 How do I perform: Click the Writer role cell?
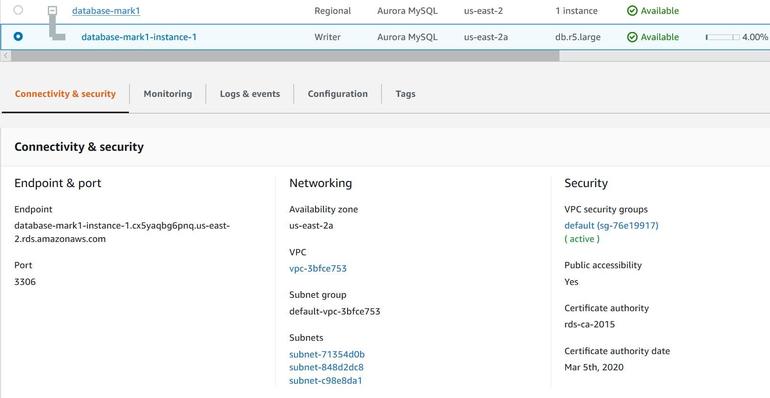[328, 37]
